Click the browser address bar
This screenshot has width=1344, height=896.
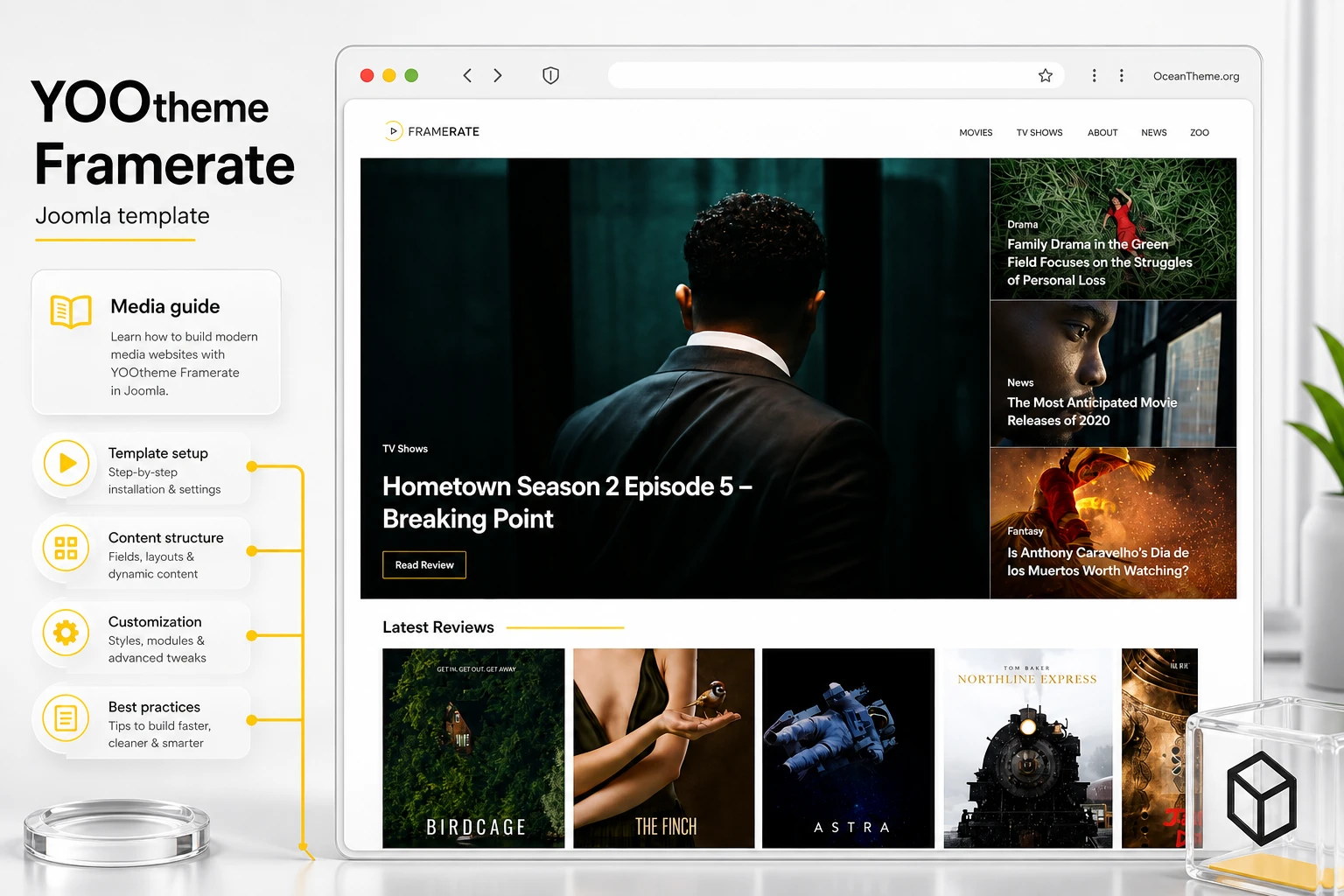[836, 75]
